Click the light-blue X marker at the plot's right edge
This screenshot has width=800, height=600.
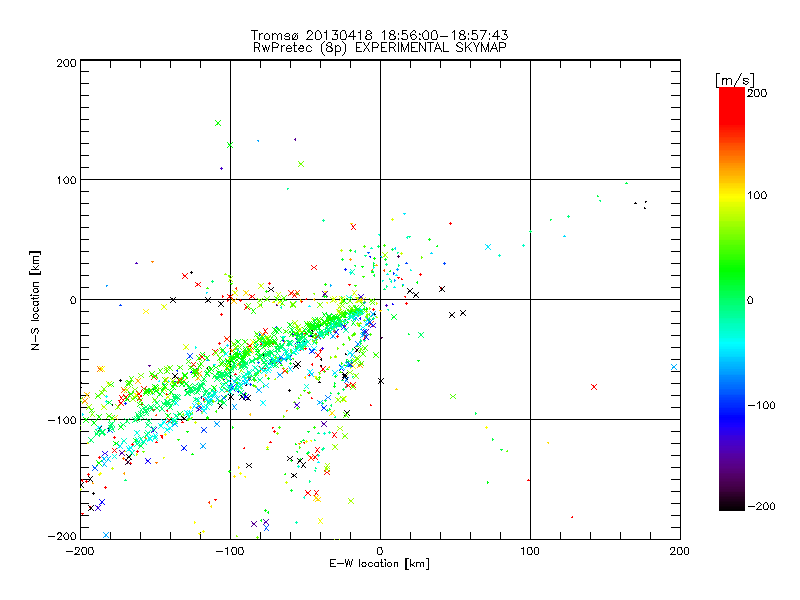click(674, 367)
